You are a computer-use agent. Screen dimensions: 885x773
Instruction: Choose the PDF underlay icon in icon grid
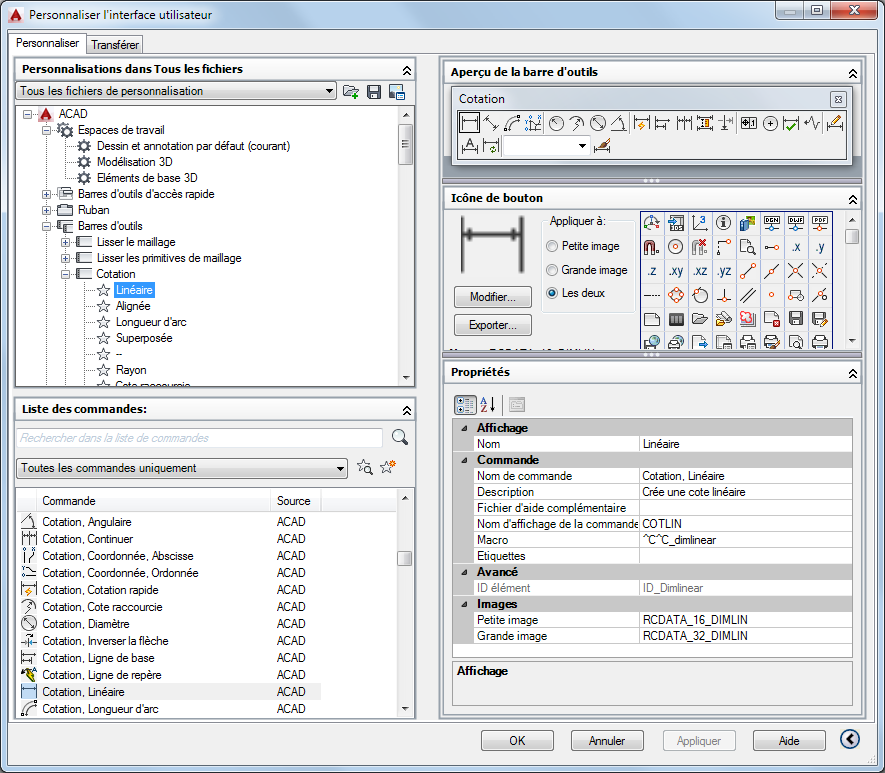[x=820, y=223]
